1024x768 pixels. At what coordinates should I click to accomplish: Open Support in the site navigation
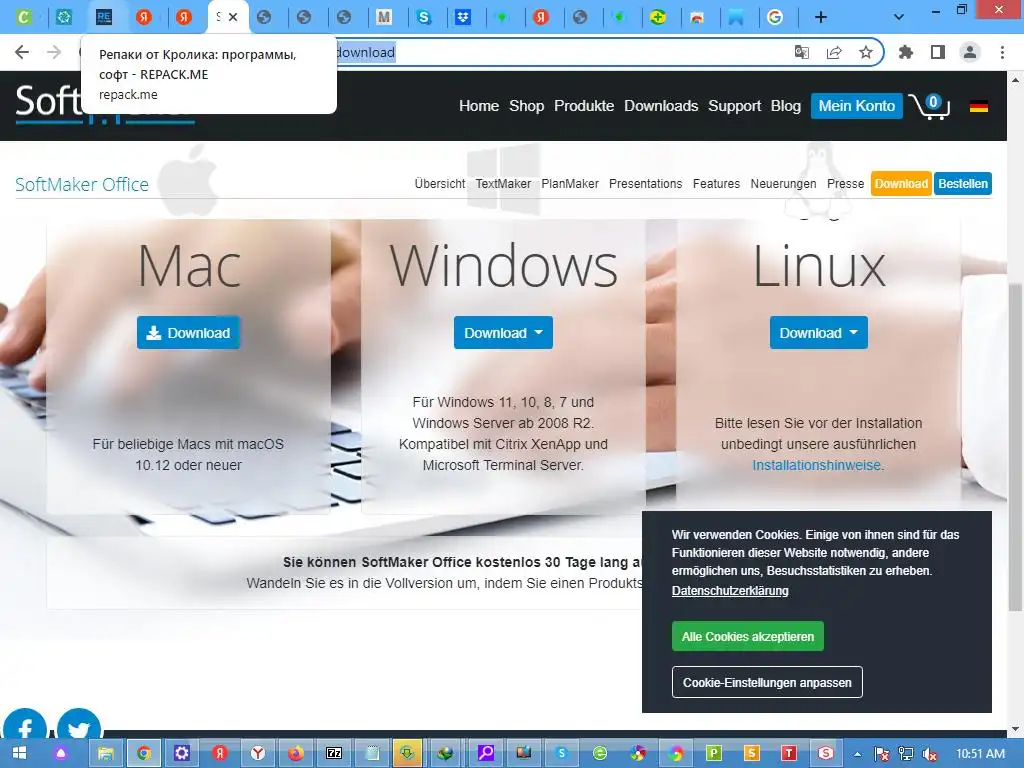pos(735,106)
